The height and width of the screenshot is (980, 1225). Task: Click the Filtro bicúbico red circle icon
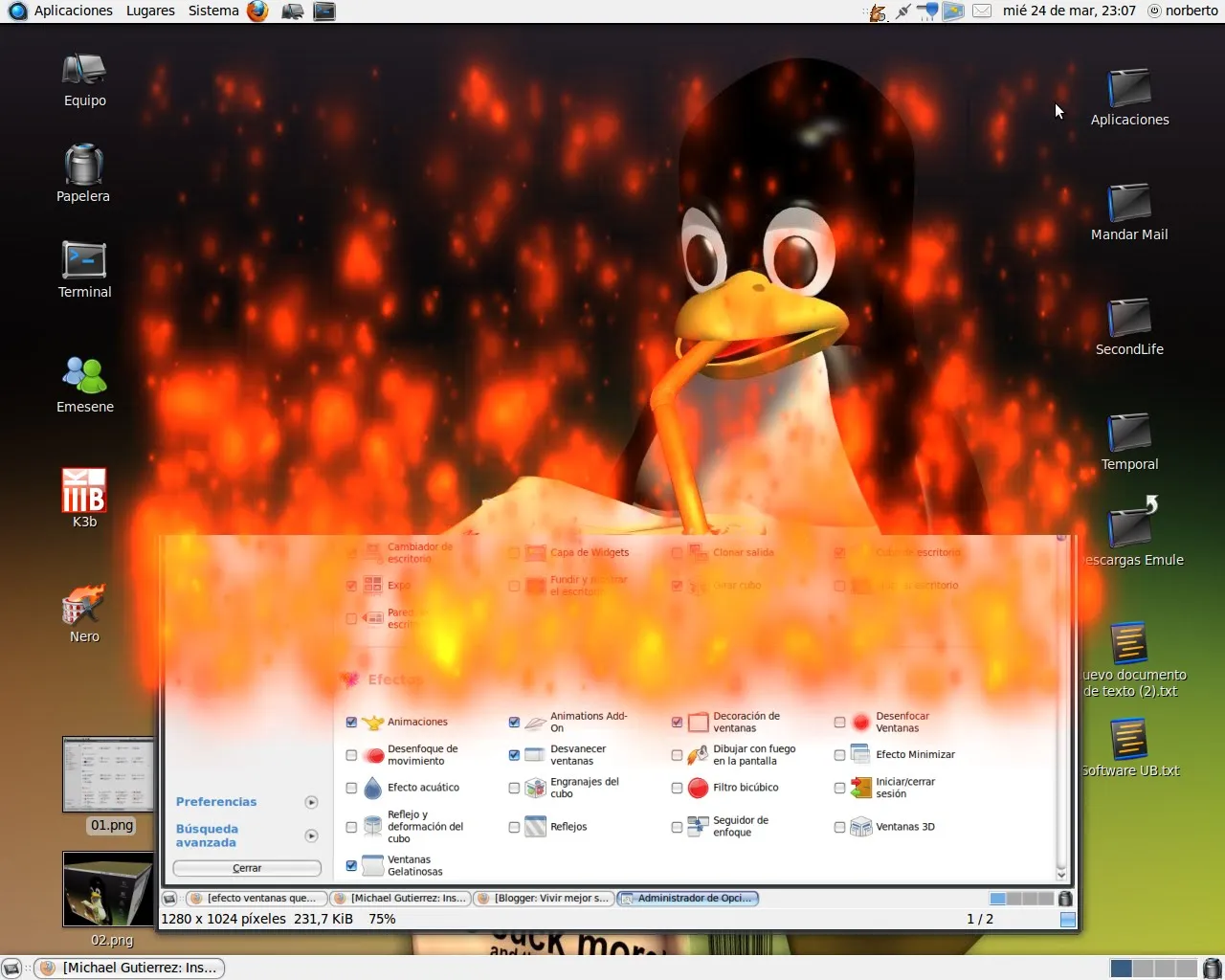(x=699, y=788)
